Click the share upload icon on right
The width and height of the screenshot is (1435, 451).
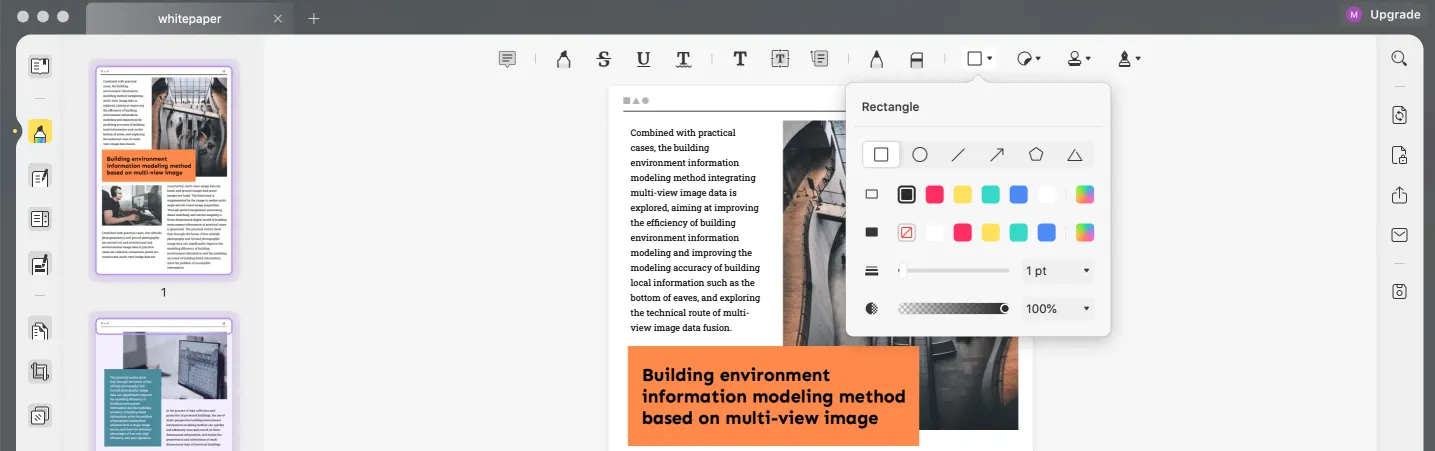pos(1399,195)
